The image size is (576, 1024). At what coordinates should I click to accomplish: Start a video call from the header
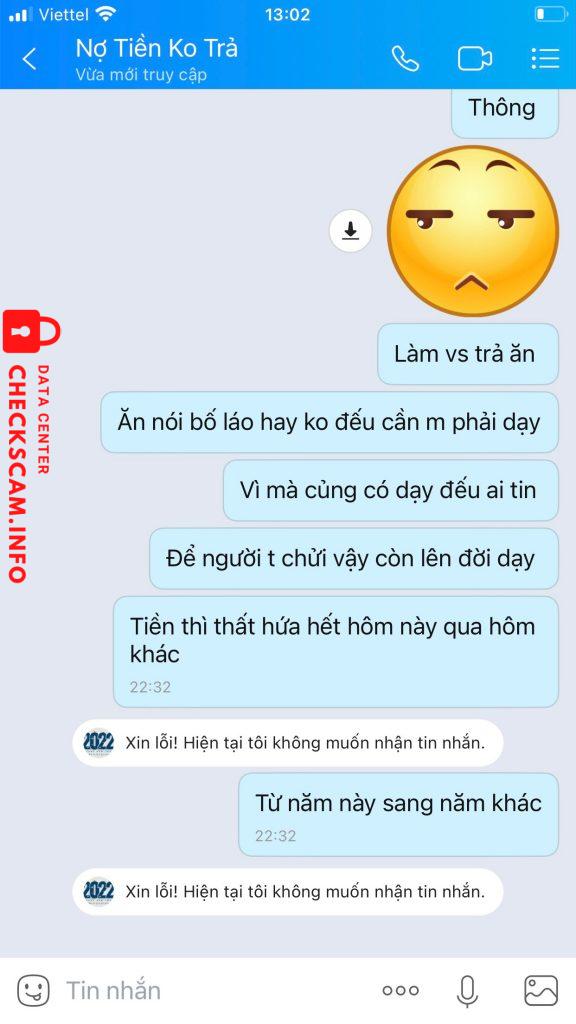click(x=475, y=59)
